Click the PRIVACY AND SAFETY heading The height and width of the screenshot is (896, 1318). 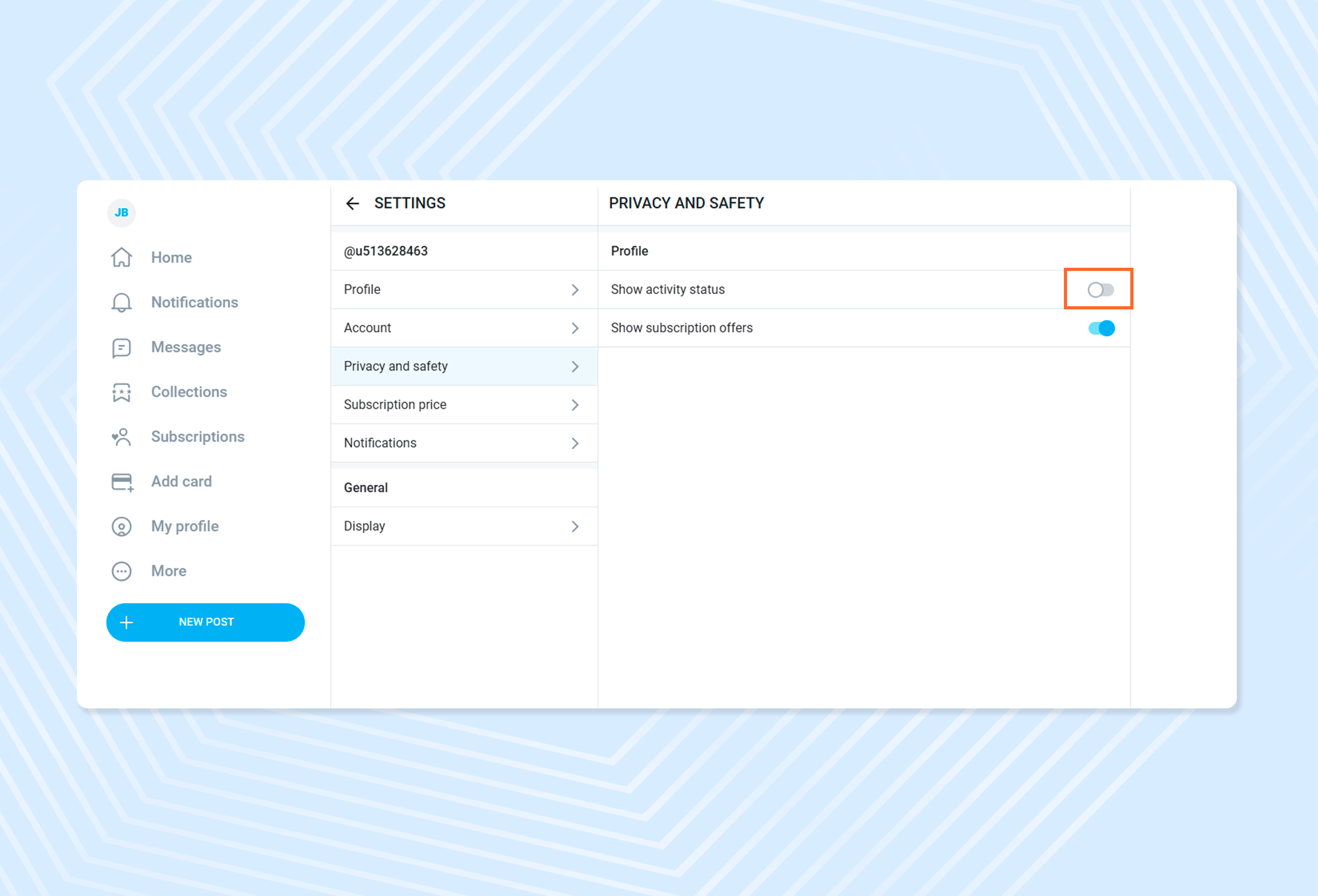[686, 203]
